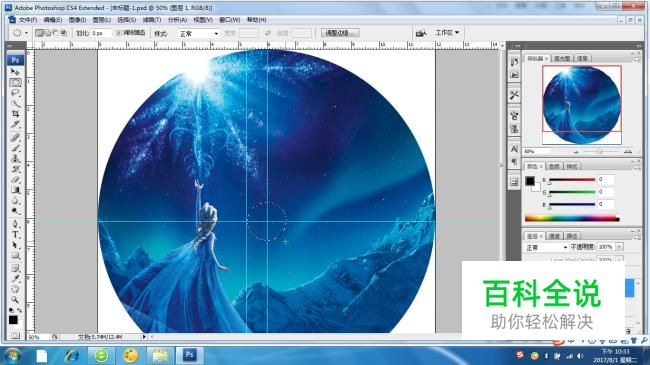Click the Navigator preview thumbnail
Screen dimensions: 650x365
[x=582, y=105]
